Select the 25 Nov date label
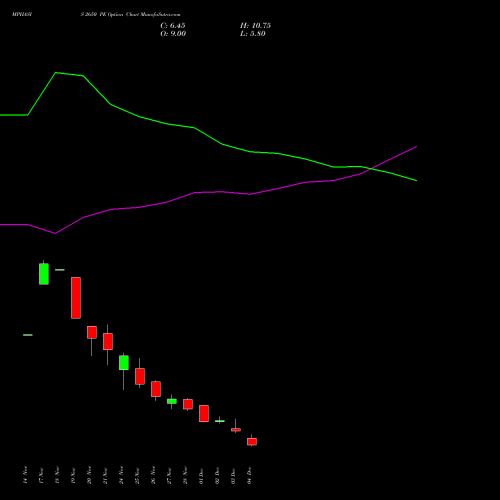 tap(137, 475)
